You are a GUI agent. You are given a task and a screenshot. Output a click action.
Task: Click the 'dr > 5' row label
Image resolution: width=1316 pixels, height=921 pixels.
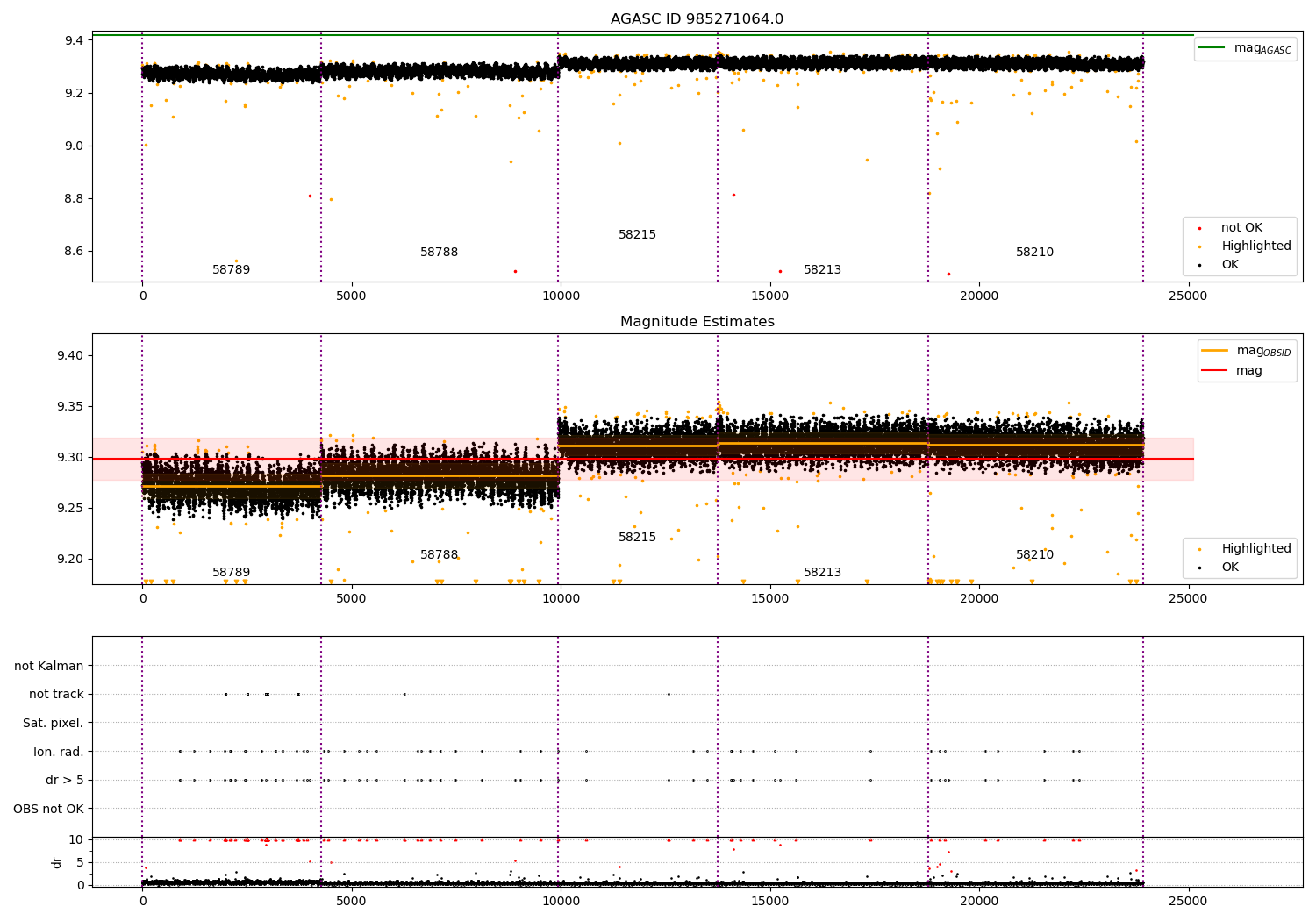point(65,780)
